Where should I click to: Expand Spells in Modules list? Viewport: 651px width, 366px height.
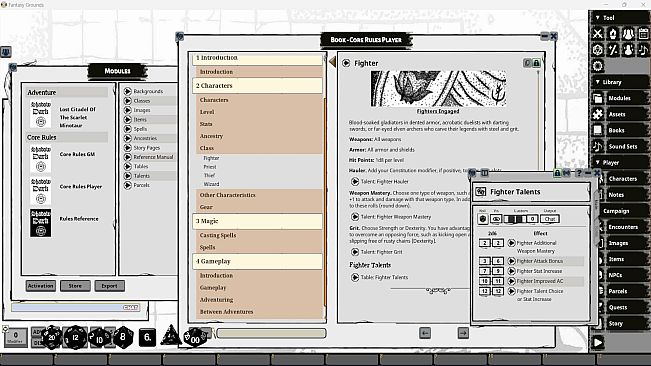128,129
